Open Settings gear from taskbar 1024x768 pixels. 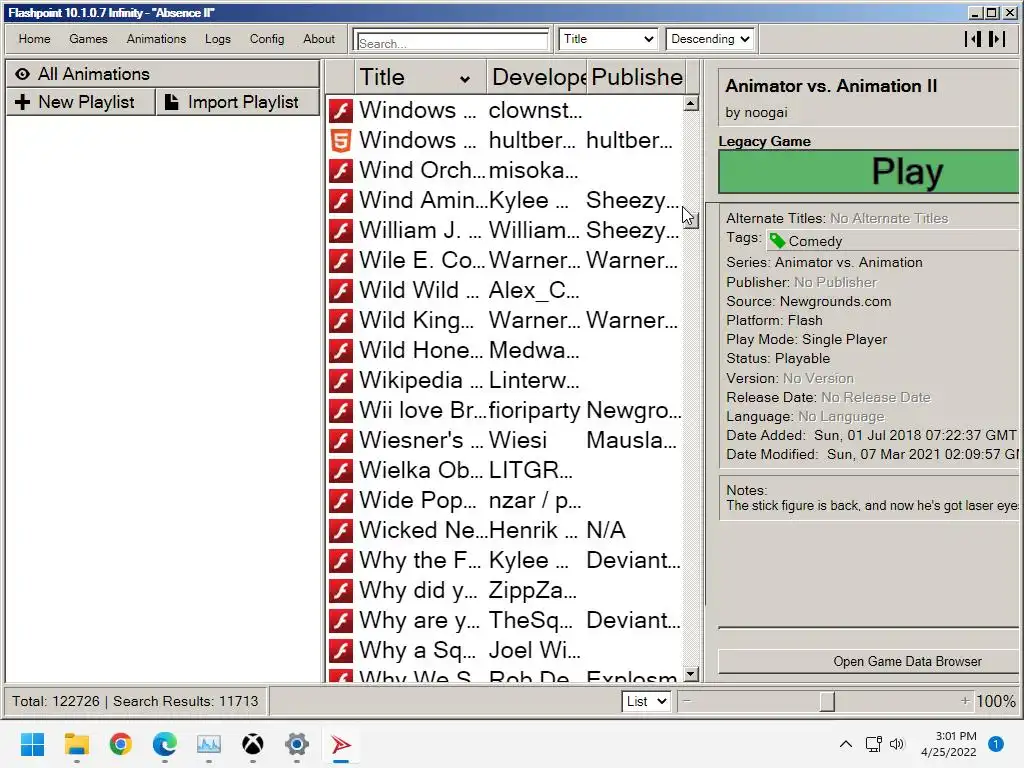[x=296, y=744]
